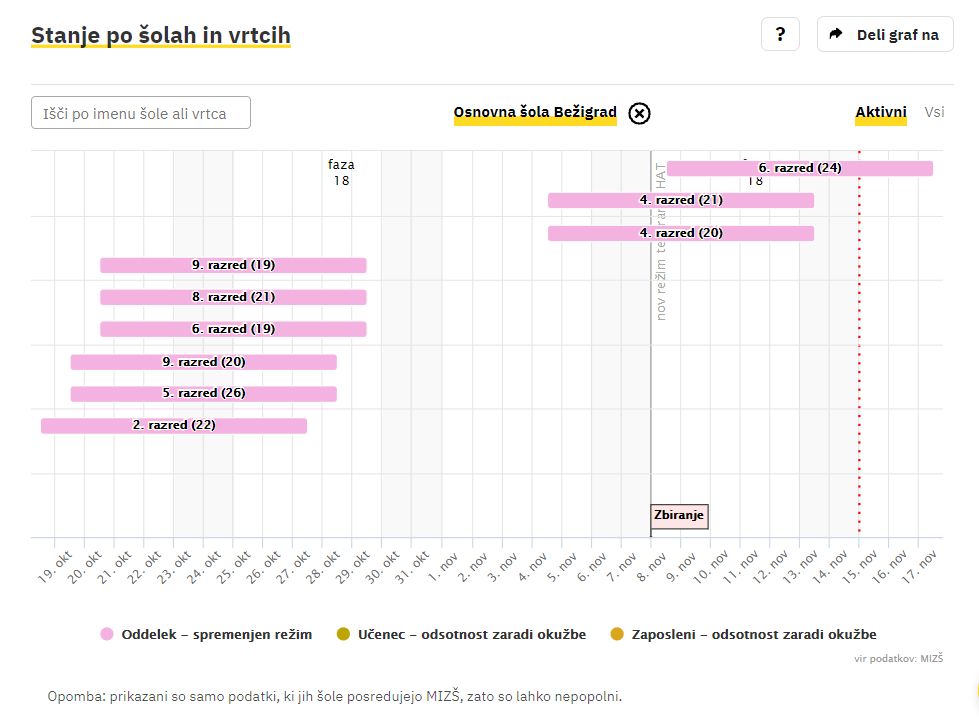Click the Zbiranje timeline marker
979x724 pixels.
click(679, 516)
